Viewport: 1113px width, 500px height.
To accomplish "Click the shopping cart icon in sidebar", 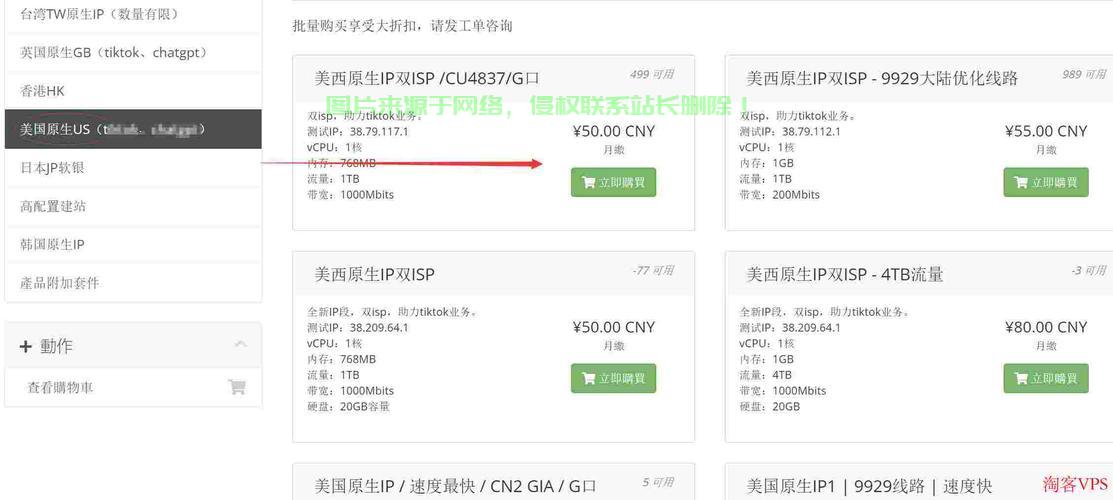I will tap(236, 387).
